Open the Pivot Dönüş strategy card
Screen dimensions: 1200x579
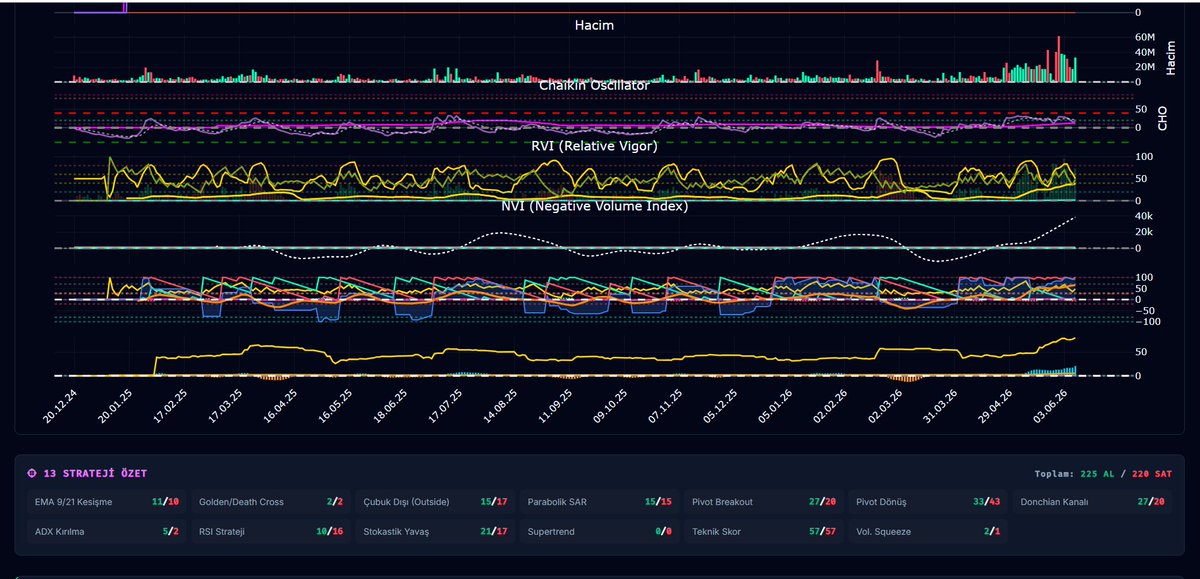929,502
